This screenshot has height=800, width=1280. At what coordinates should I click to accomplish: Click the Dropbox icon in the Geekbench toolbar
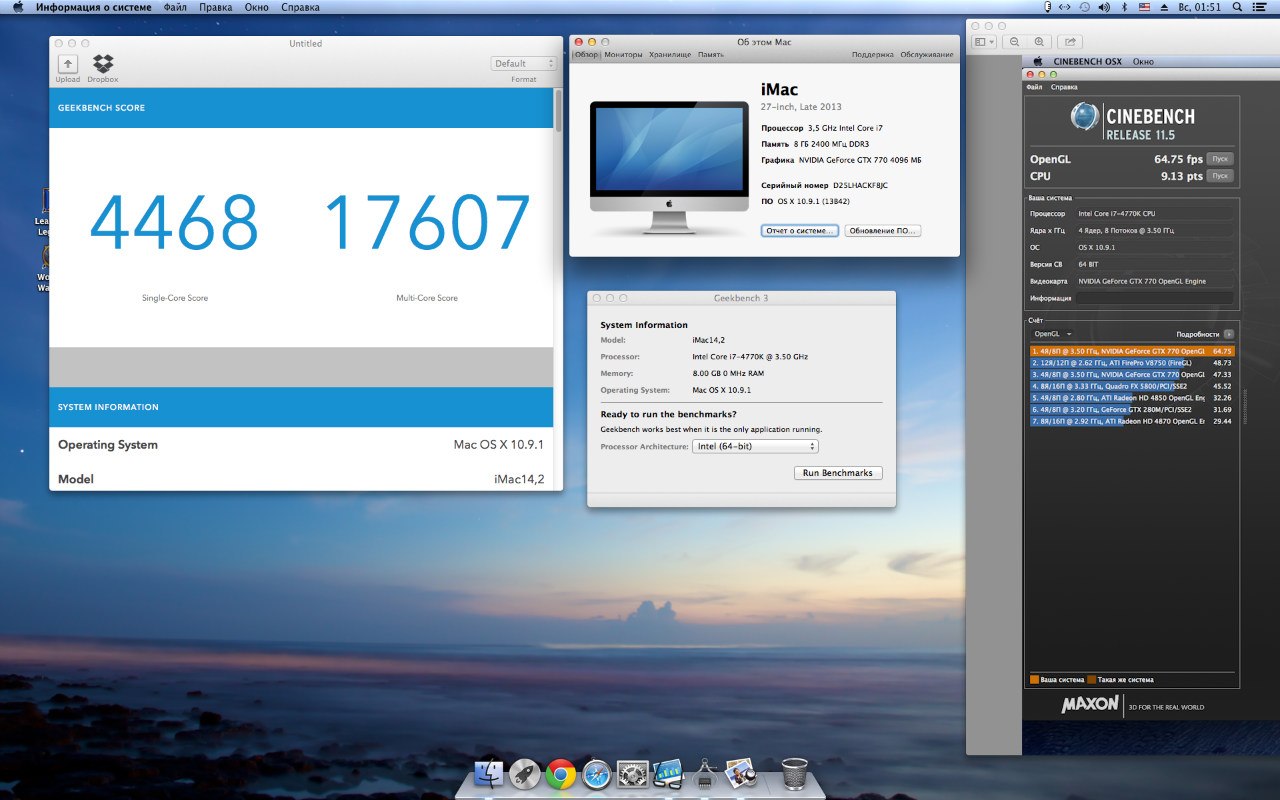tap(102, 64)
